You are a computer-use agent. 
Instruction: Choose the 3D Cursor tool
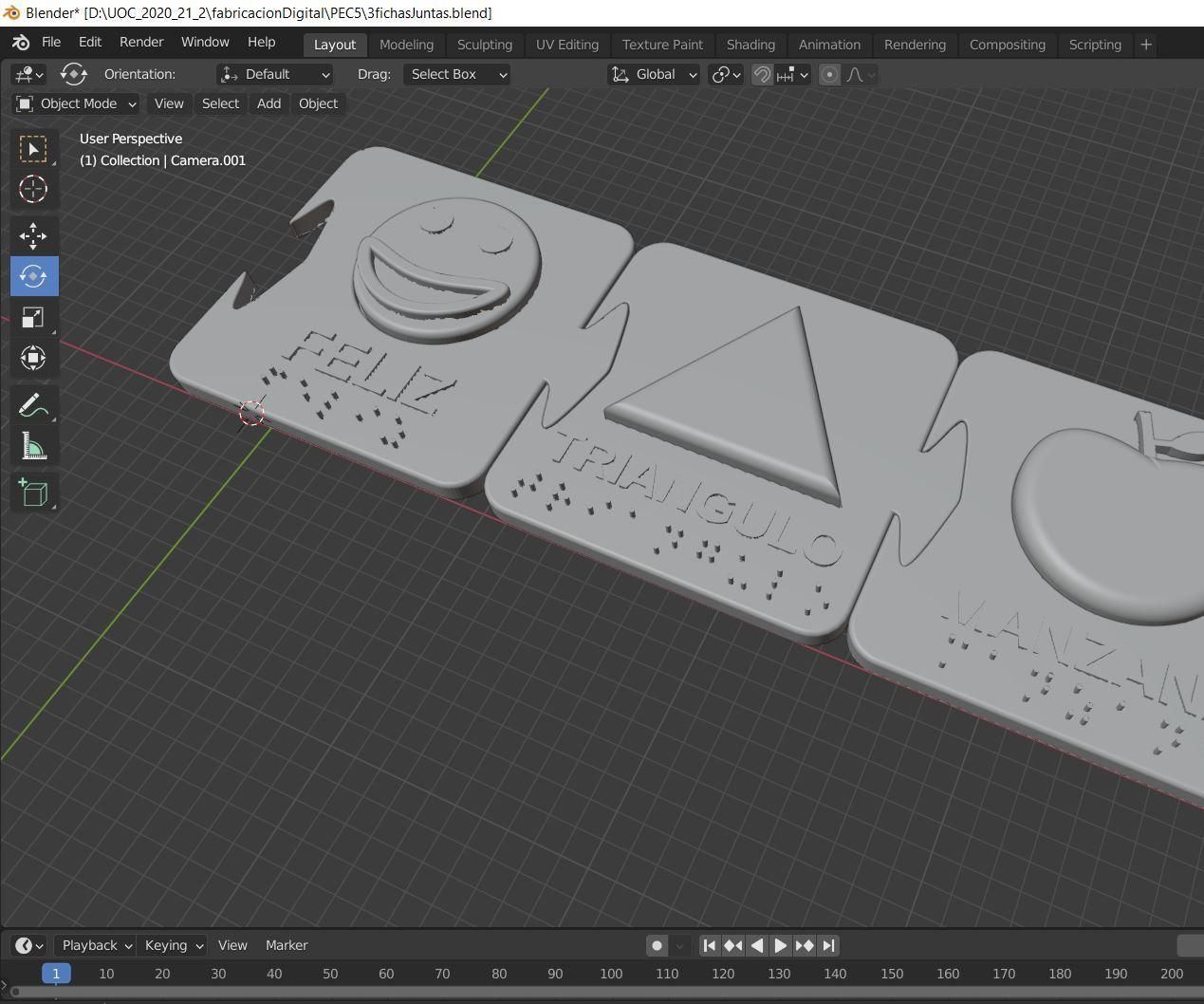pos(33,189)
